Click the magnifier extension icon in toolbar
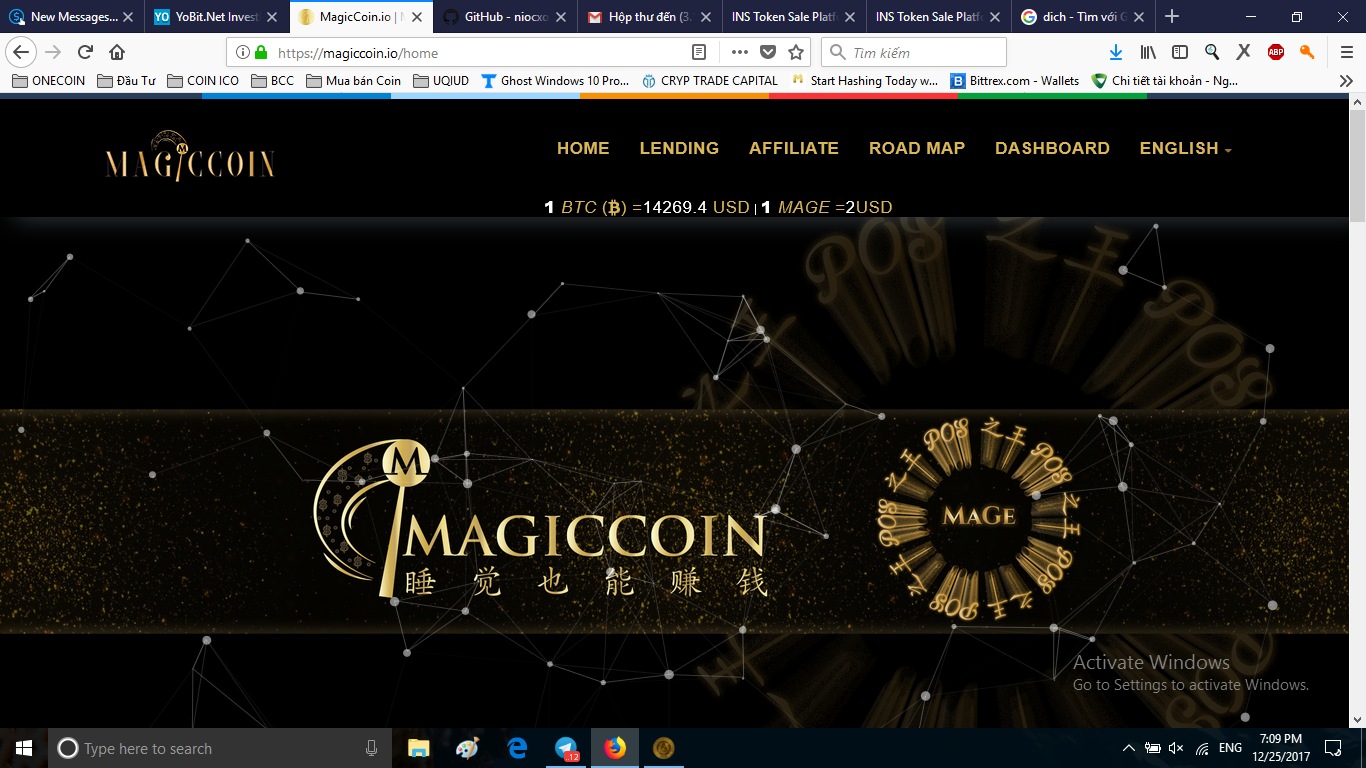Screen dimensions: 1366x768 pyautogui.click(x=1212, y=52)
